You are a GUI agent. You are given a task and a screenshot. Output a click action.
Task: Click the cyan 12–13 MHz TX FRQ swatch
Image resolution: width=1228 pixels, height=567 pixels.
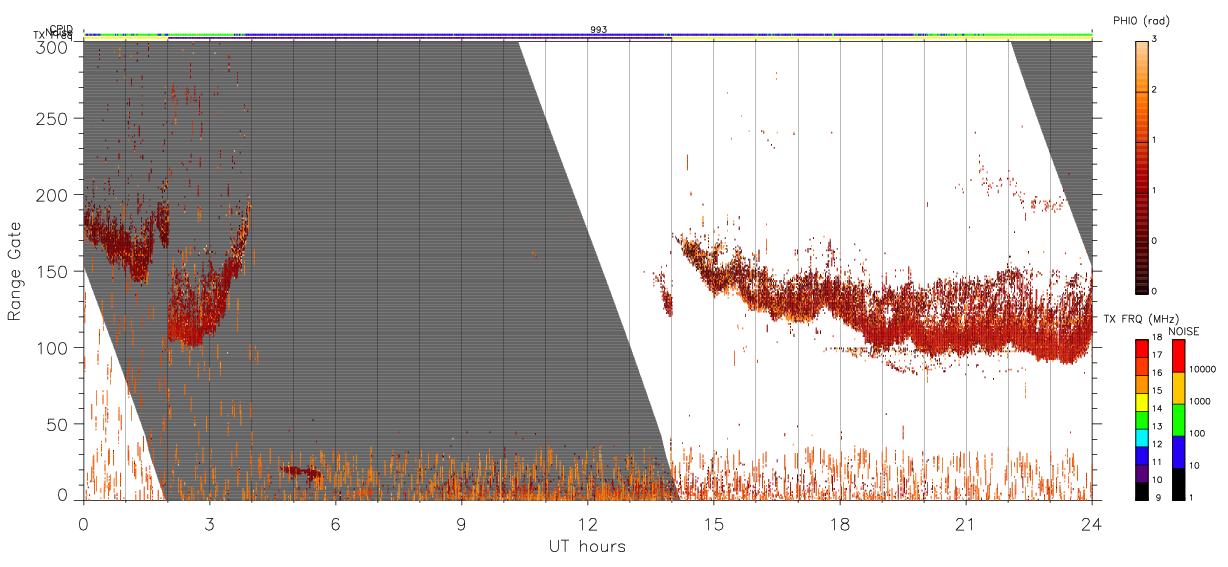(1141, 436)
